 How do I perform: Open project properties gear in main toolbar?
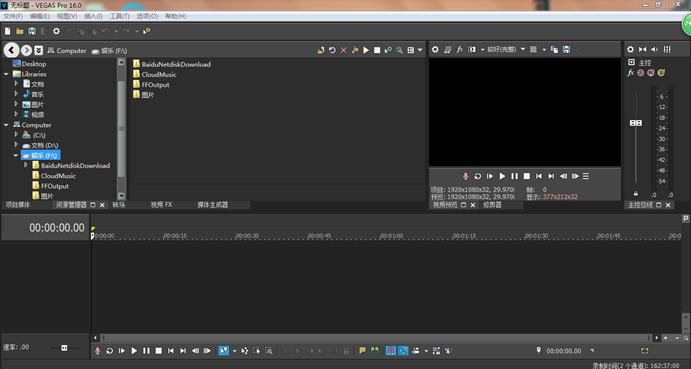56,31
